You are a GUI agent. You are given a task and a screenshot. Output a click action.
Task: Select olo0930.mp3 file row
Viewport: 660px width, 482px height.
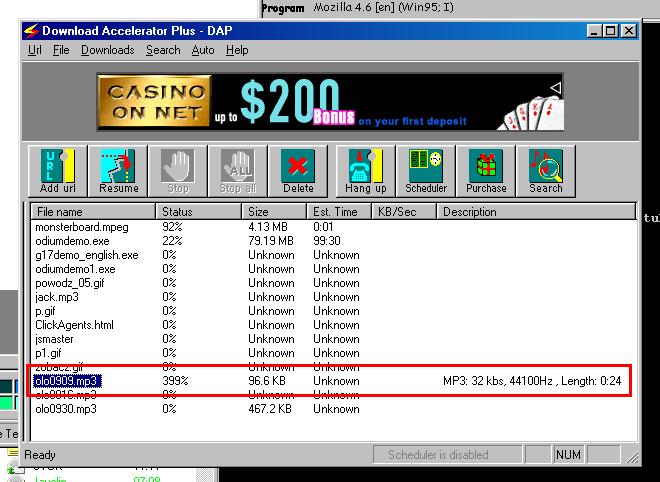(66, 409)
